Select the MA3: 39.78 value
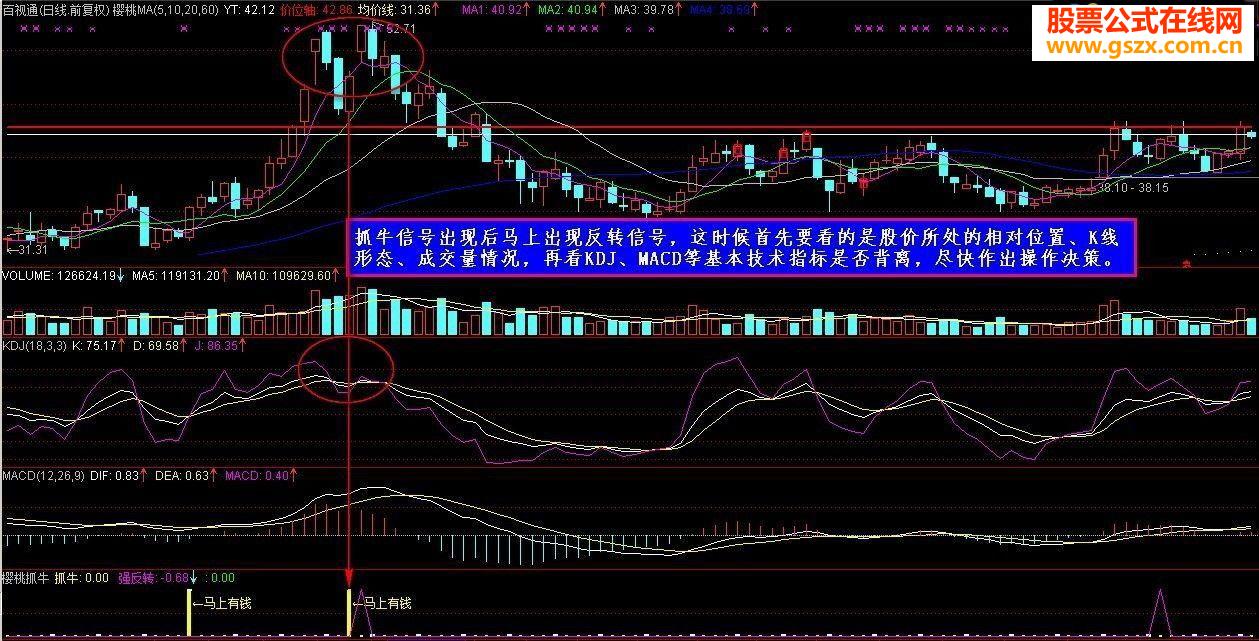The width and height of the screenshot is (1259, 641). 645,9
